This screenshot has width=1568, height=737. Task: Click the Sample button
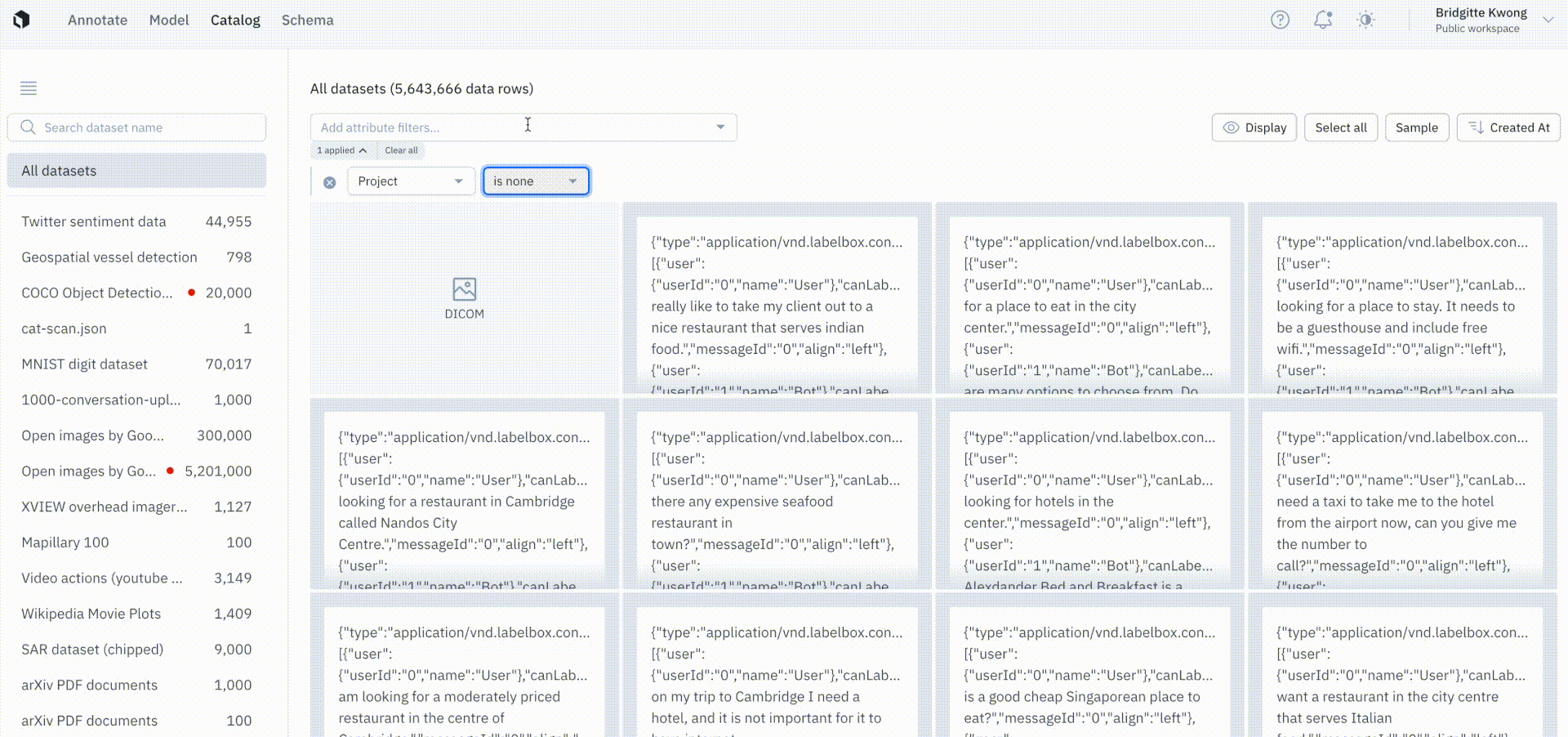click(x=1417, y=127)
